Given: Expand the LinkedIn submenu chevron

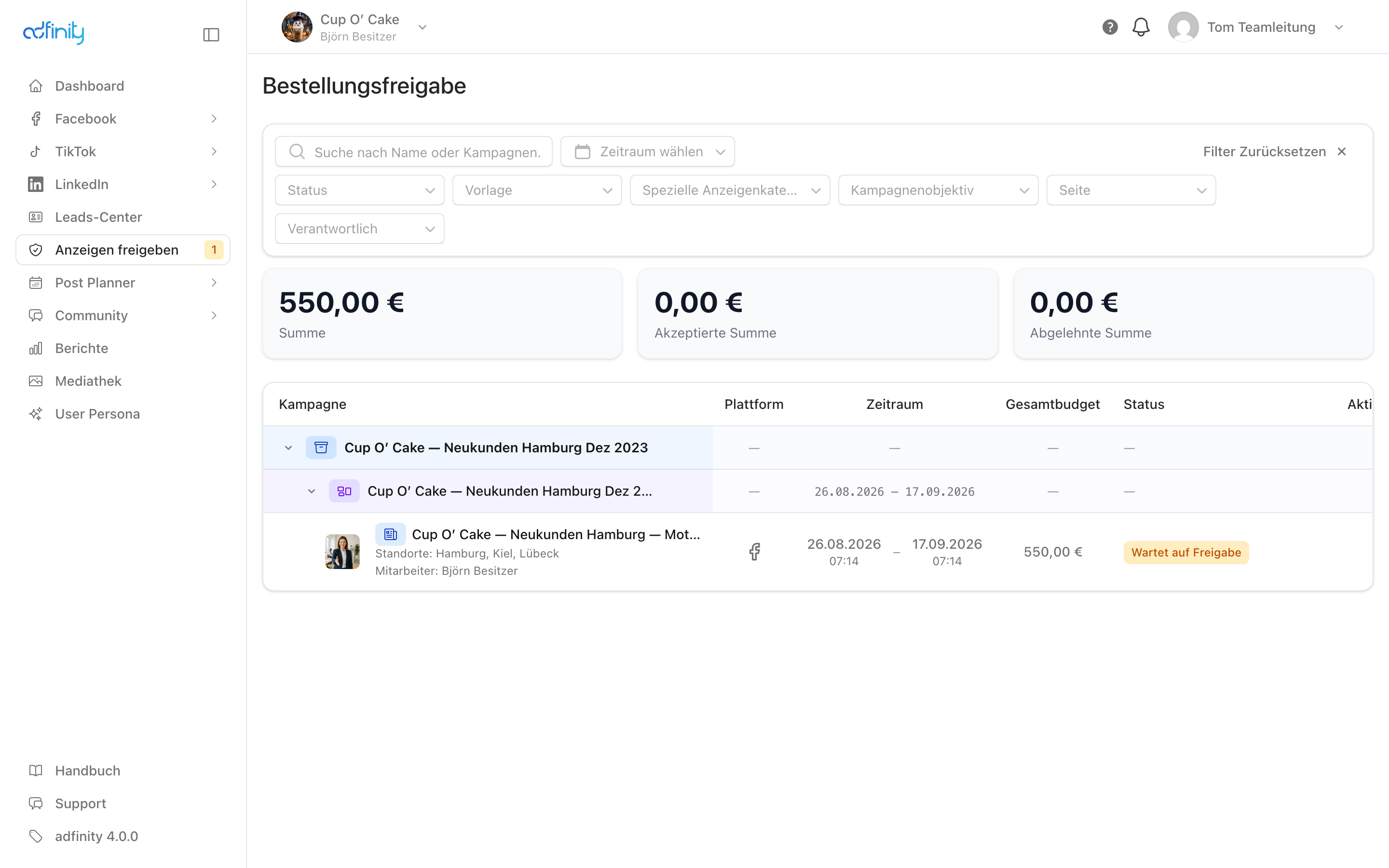Looking at the screenshot, I should pyautogui.click(x=214, y=184).
